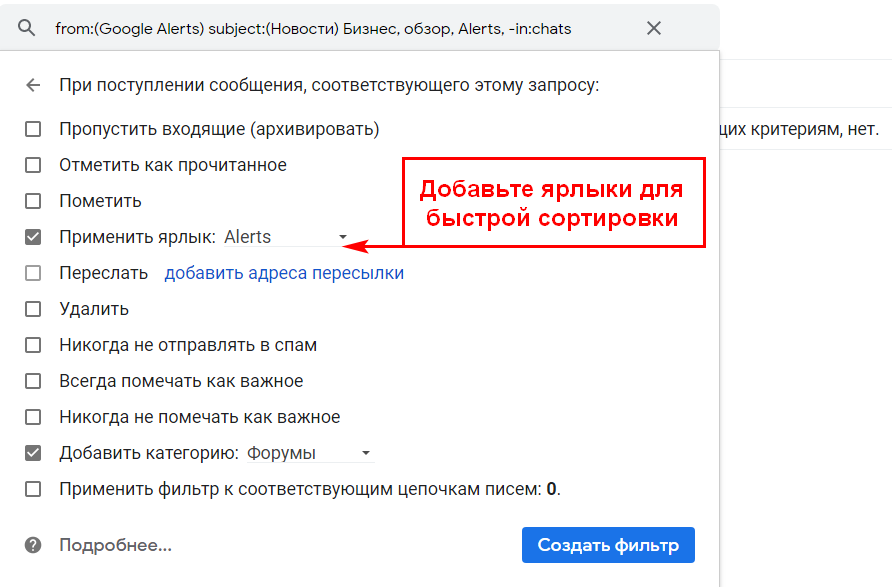This screenshot has width=892, height=587.
Task: Go back using the left arrow icon
Action: coord(33,85)
